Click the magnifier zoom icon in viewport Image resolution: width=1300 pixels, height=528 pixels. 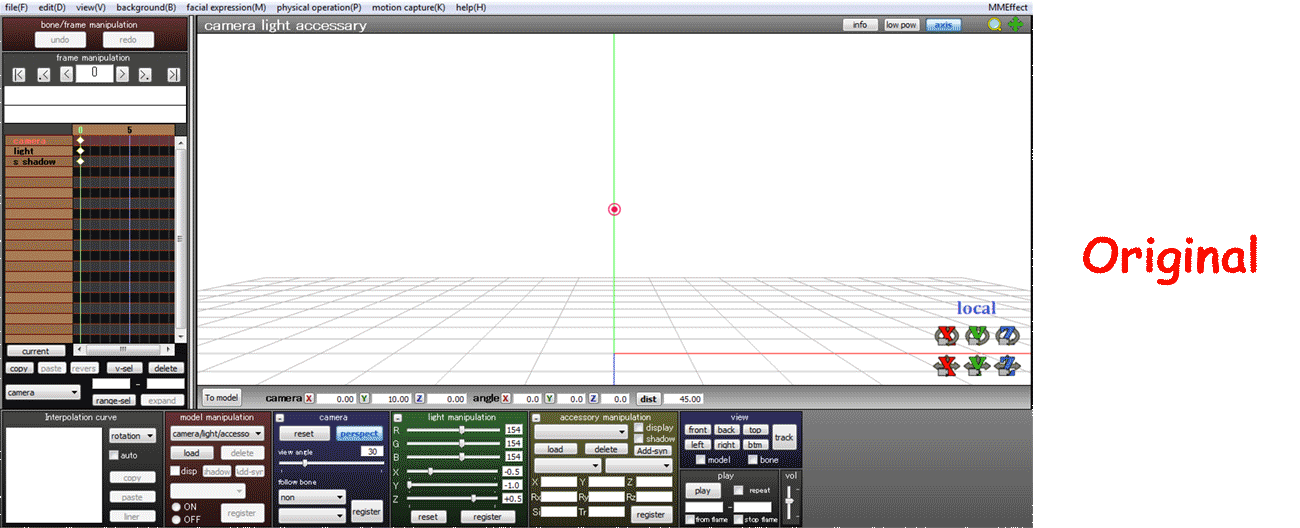995,25
